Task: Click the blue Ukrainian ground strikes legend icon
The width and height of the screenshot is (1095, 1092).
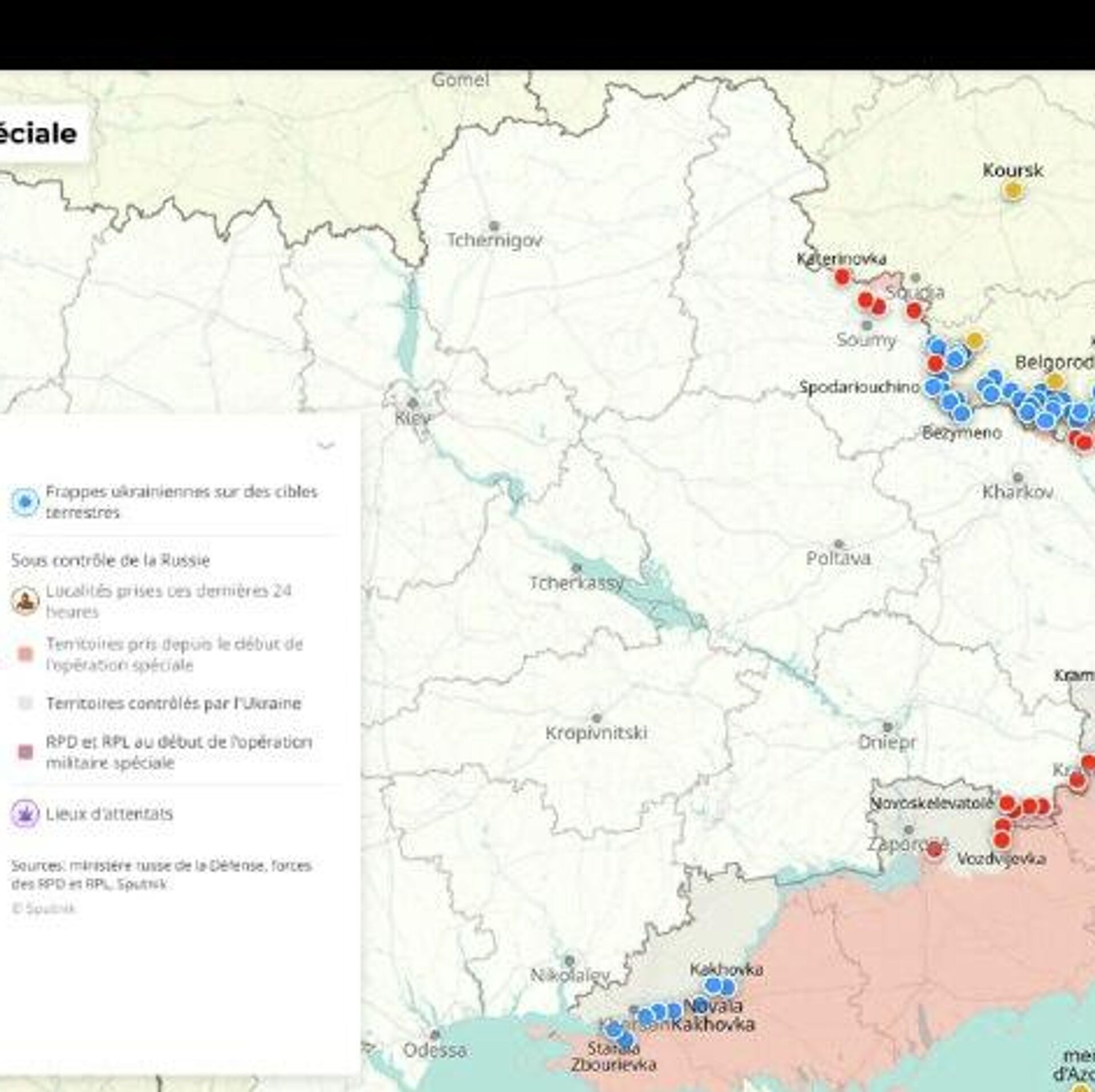Action: click(25, 502)
